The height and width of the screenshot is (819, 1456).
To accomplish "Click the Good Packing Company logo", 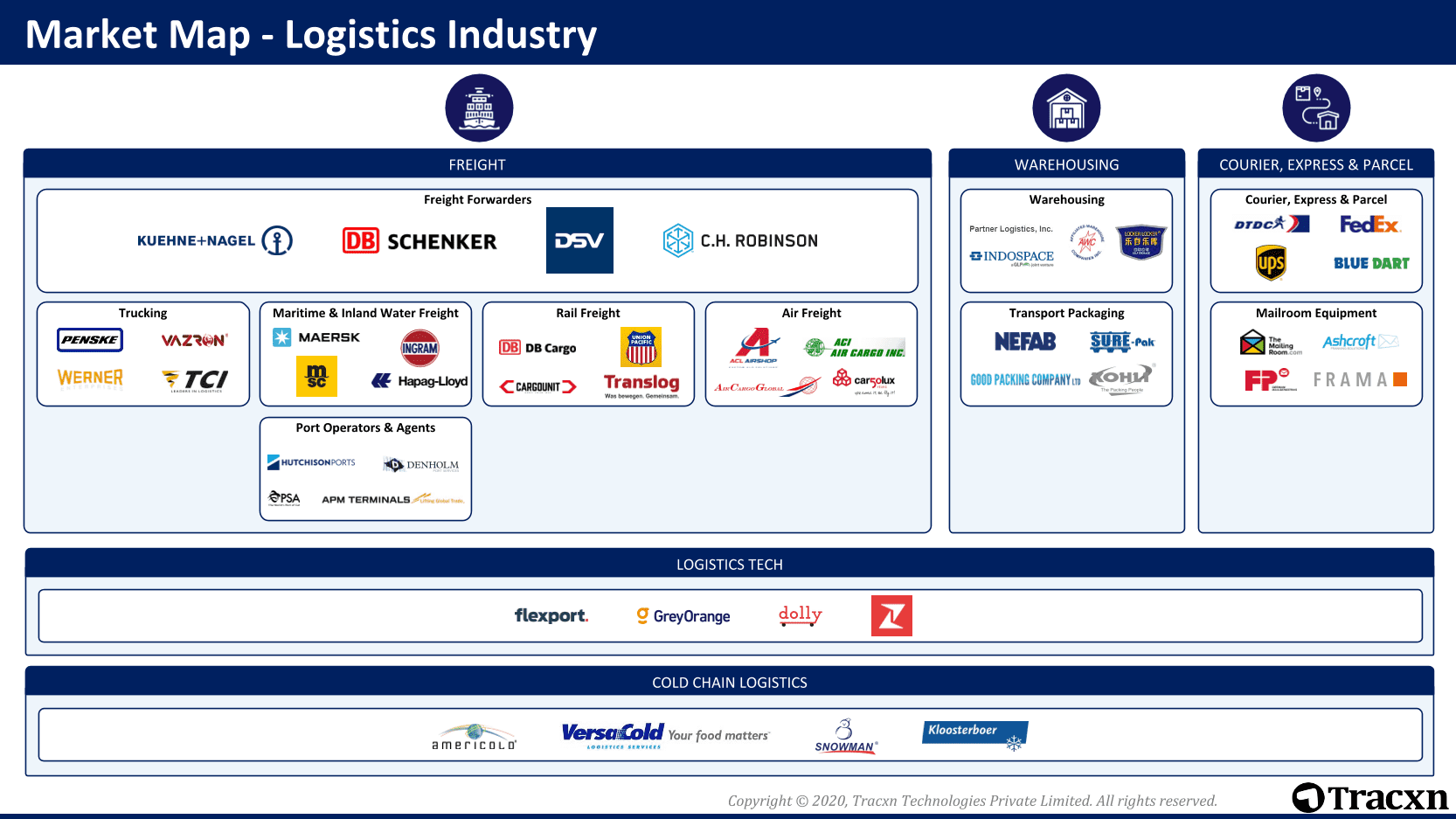I will point(1025,380).
